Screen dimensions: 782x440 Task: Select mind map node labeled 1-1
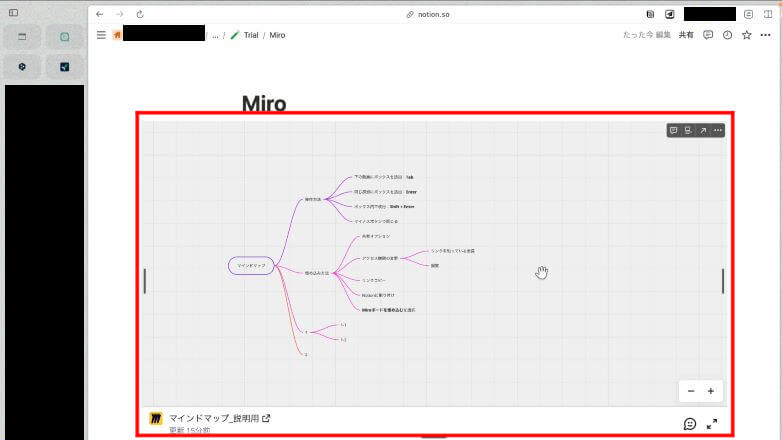tap(343, 325)
